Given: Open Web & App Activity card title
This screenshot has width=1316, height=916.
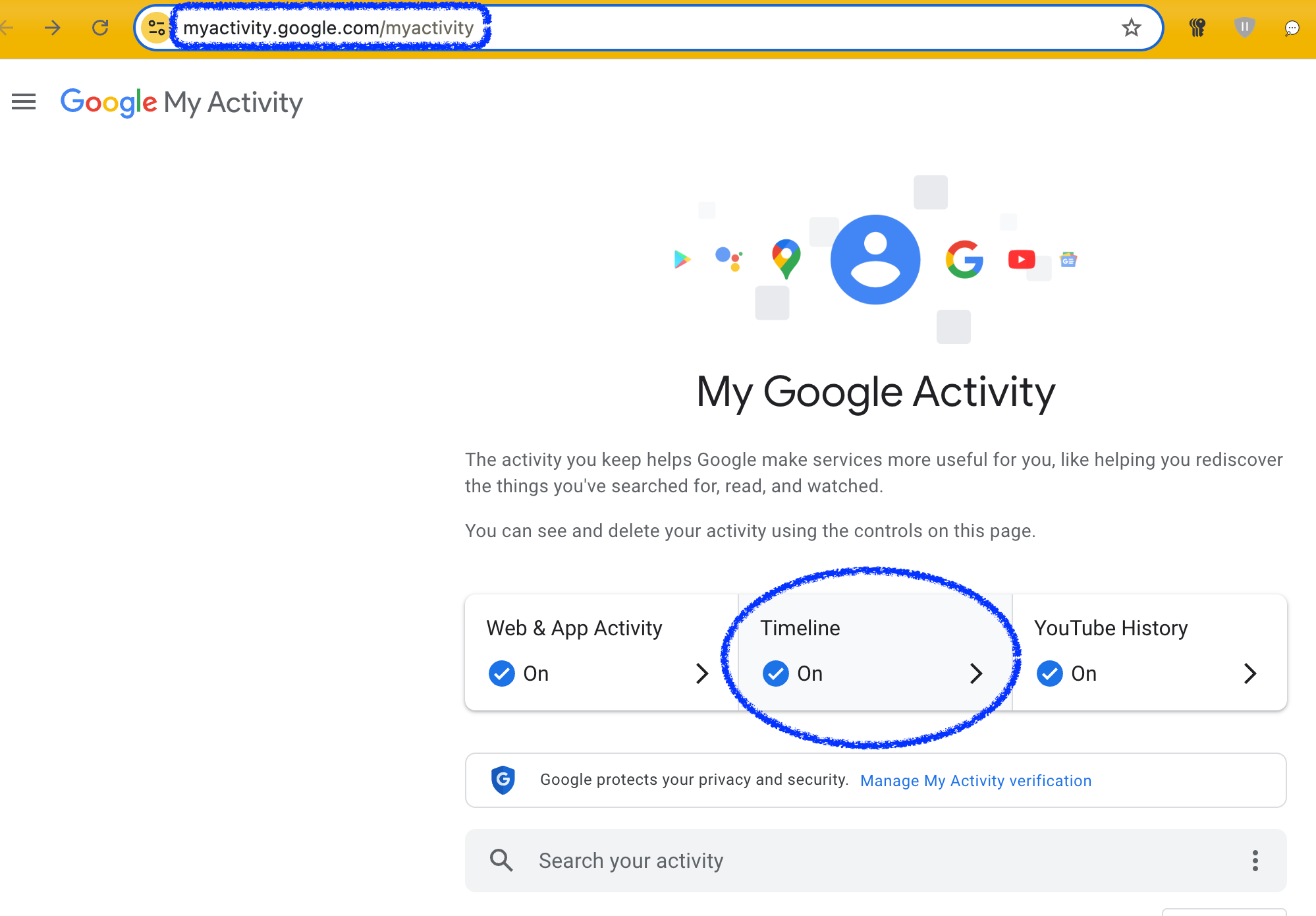Looking at the screenshot, I should click(574, 628).
